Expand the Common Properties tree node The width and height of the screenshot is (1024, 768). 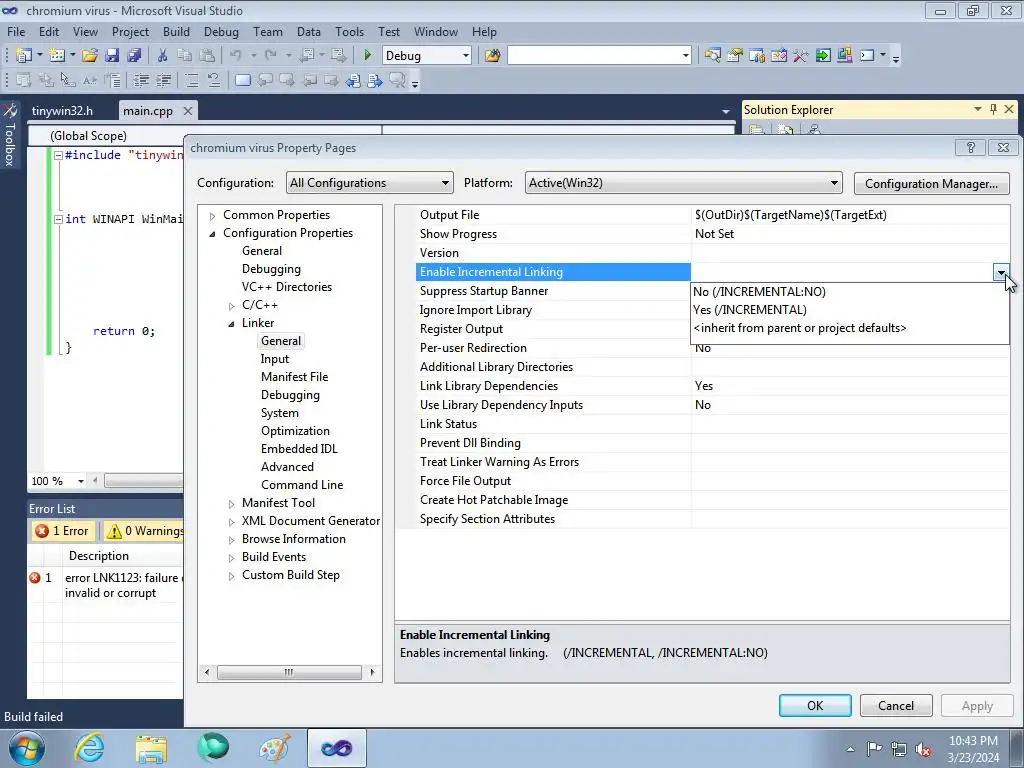click(212, 216)
